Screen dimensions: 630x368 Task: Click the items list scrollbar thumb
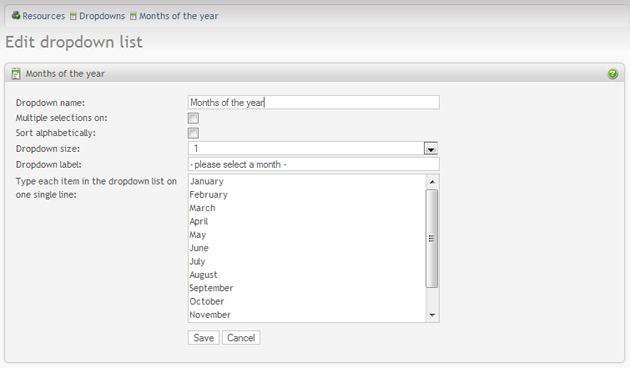[432, 239]
